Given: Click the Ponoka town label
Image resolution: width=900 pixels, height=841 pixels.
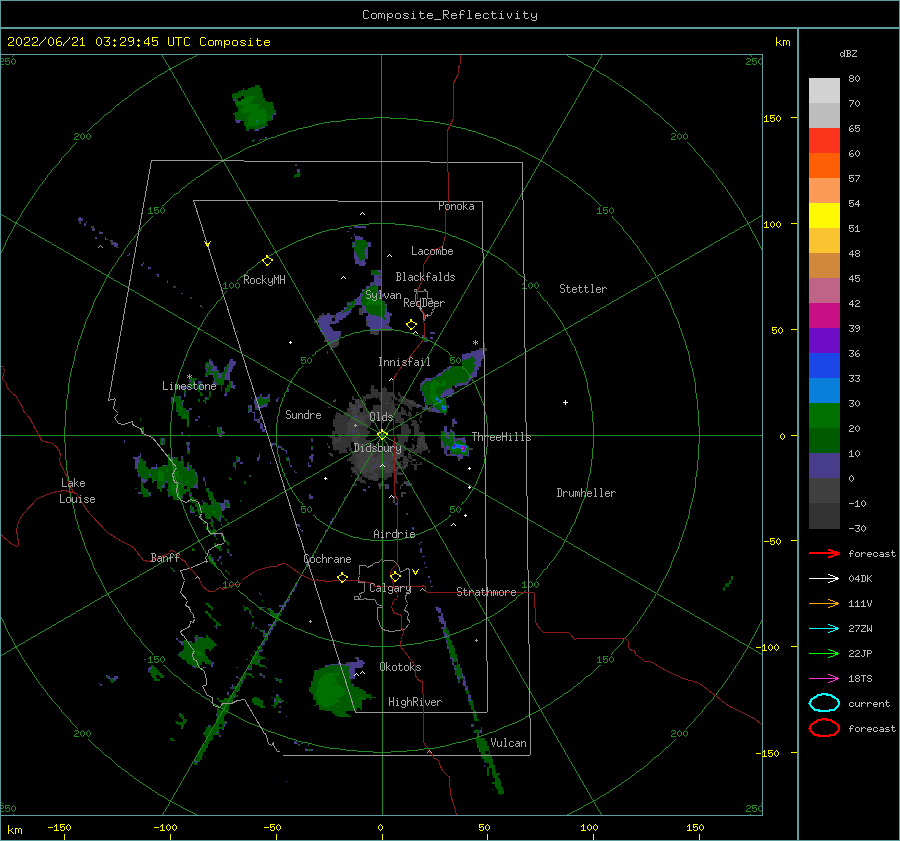Looking at the screenshot, I should pos(456,206).
